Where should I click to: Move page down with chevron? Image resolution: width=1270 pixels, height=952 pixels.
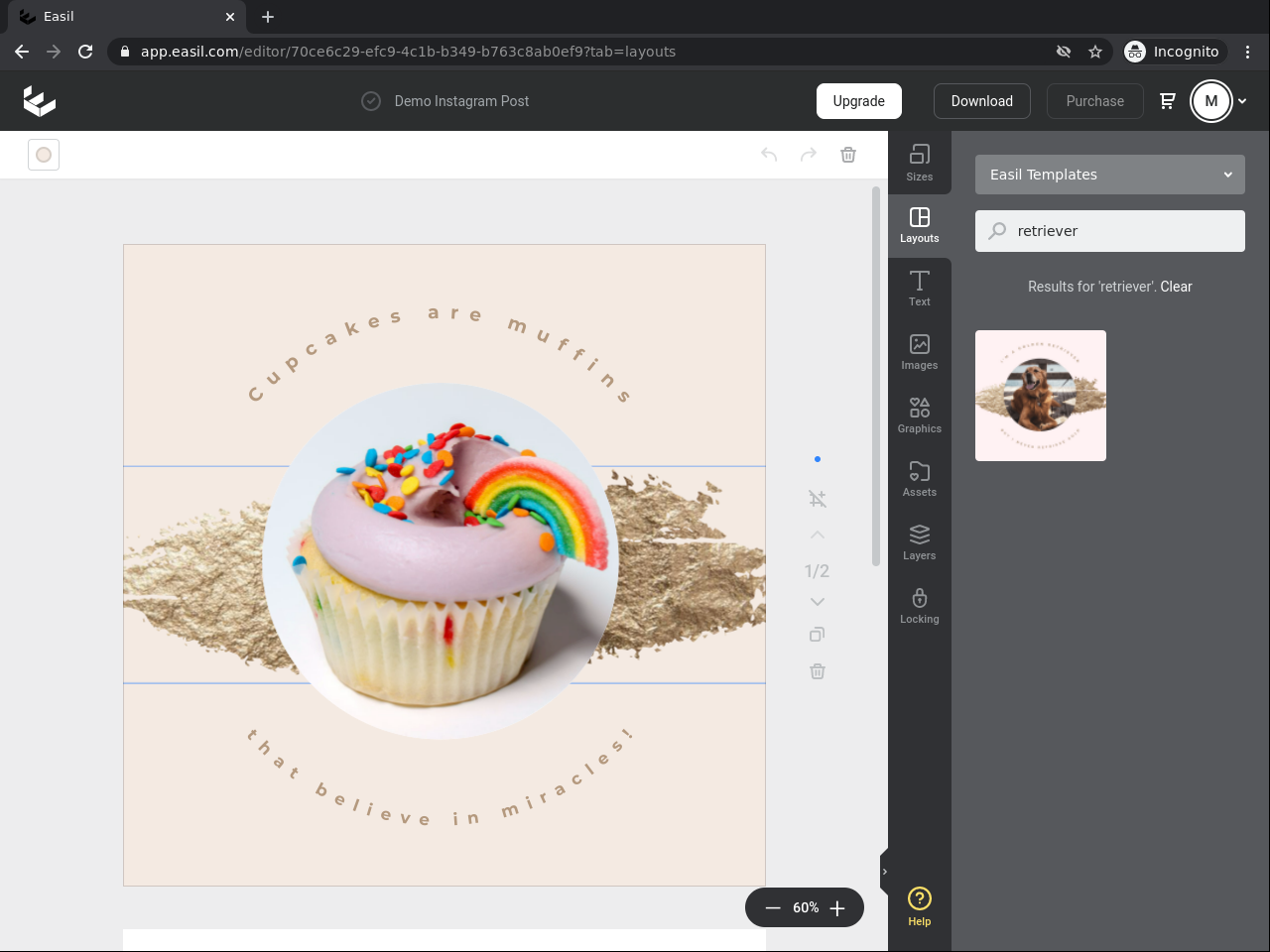click(818, 602)
